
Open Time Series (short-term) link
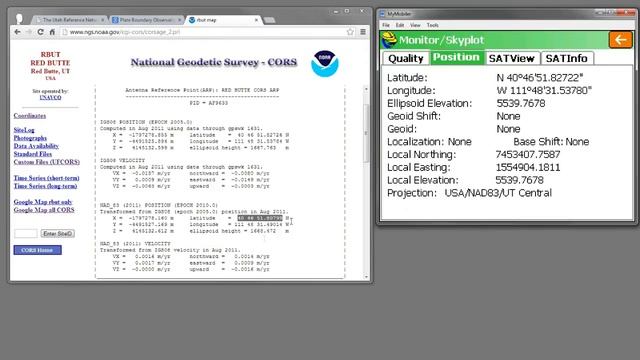coord(47,178)
